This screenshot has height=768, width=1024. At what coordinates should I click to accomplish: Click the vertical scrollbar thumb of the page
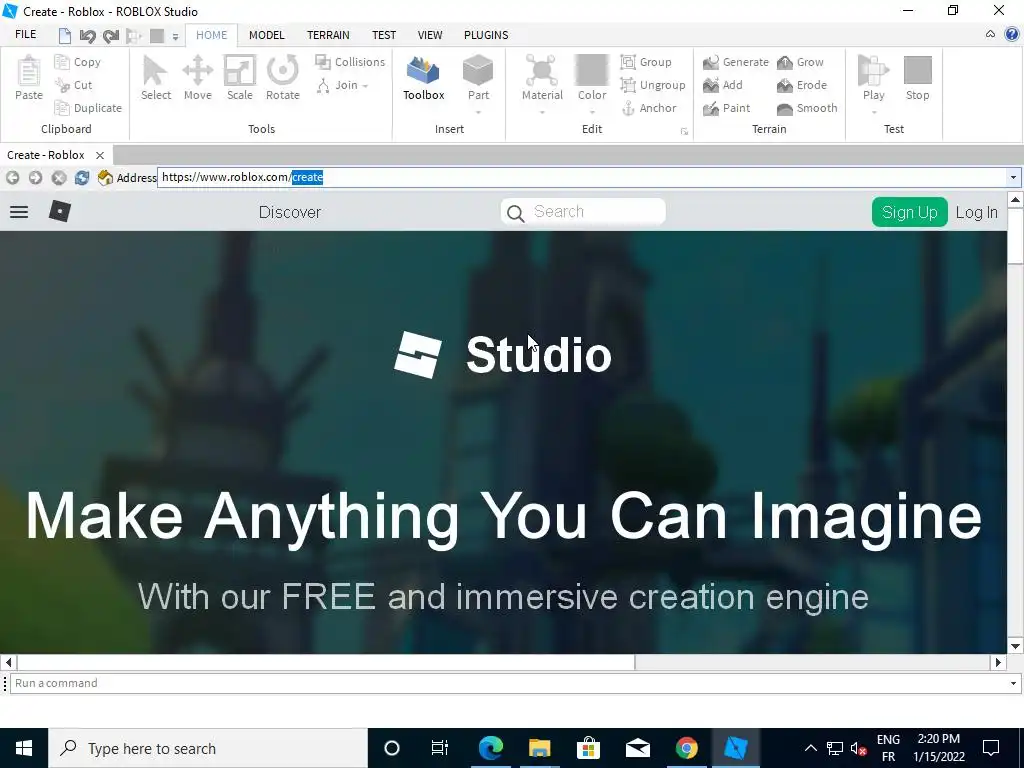coord(1015,236)
